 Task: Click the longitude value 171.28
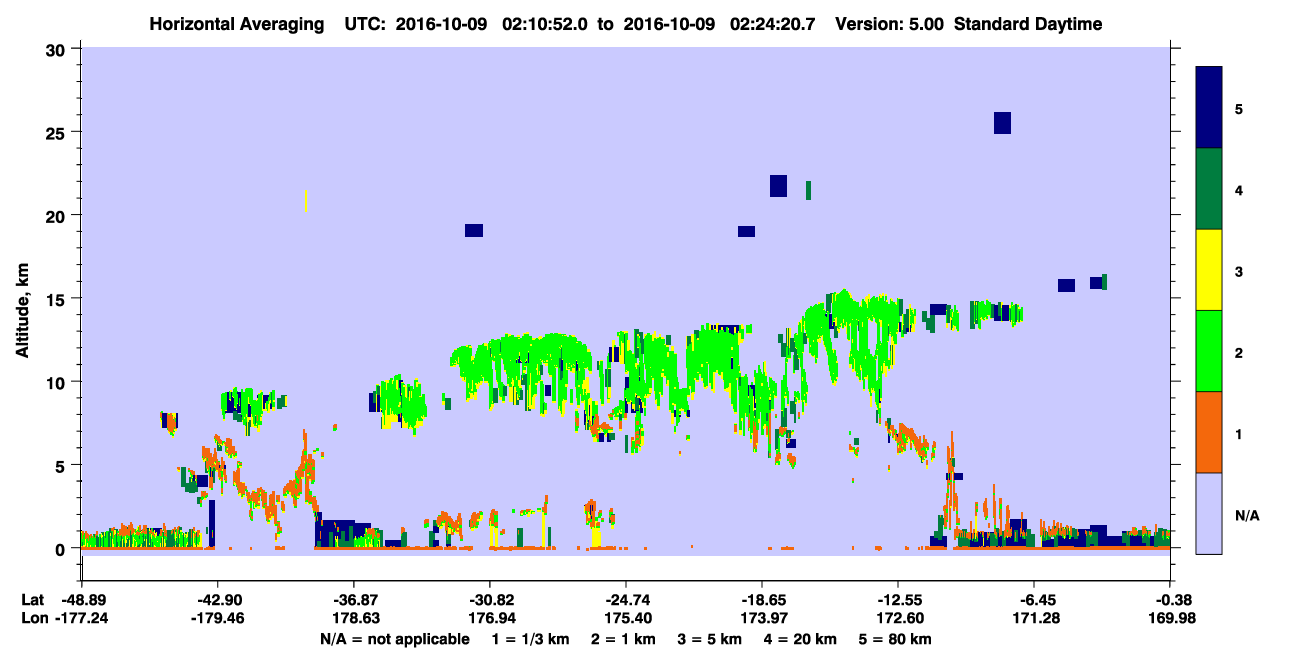(1038, 618)
